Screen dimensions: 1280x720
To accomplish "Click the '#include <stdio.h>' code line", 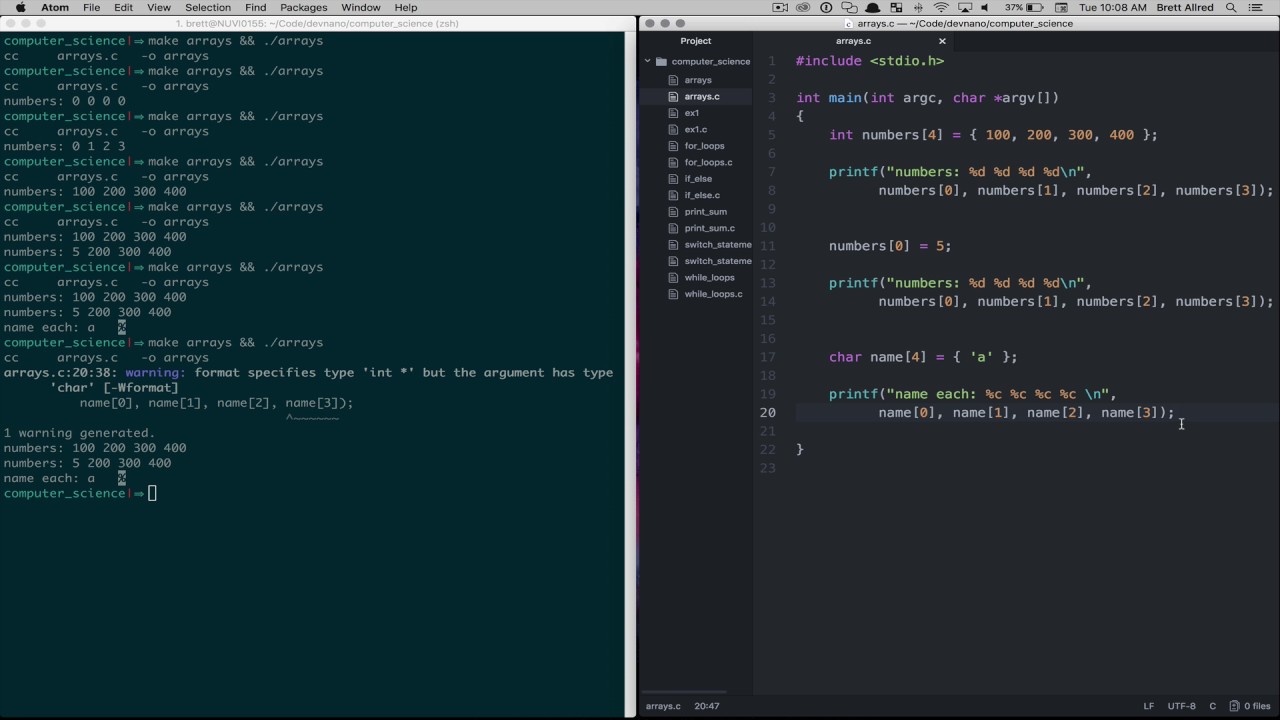I will point(870,61).
